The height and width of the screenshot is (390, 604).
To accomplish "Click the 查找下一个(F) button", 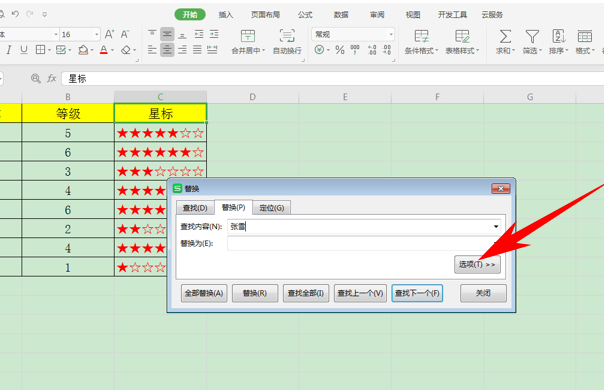I will pyautogui.click(x=417, y=293).
